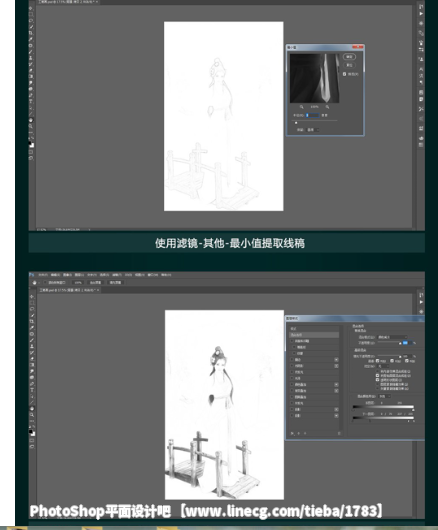This screenshot has width=438, height=530.
Task: Open Image menu in lower Photoshop window
Action: coord(68,275)
